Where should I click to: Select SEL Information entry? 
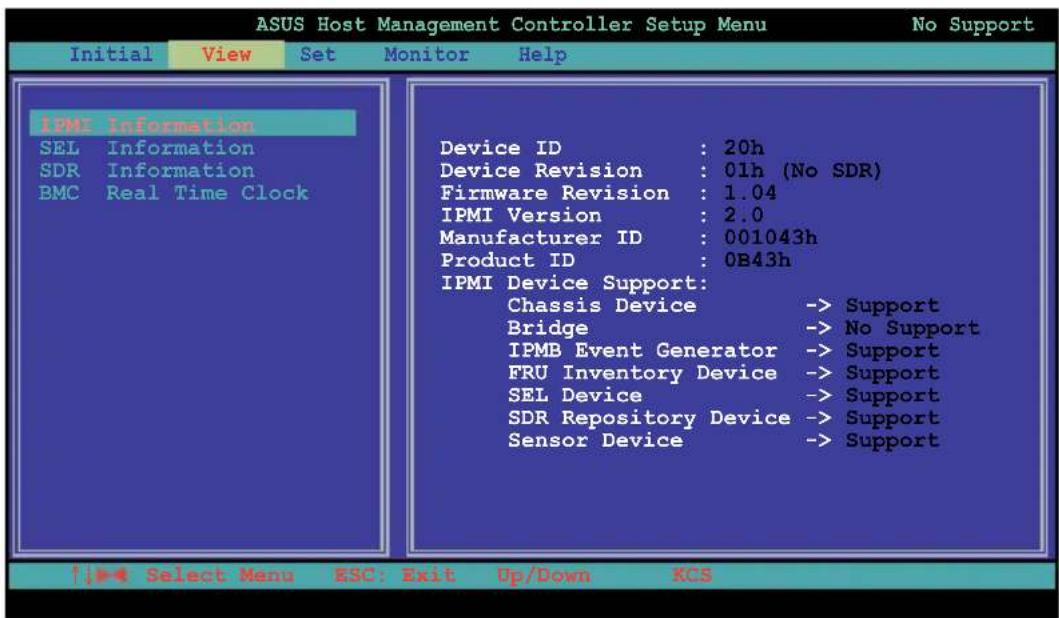point(147,148)
